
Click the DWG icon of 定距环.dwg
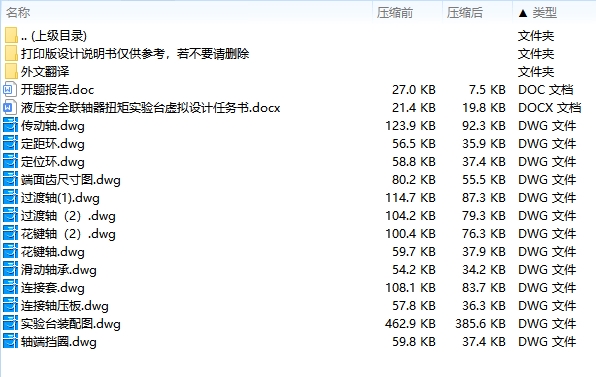coord(10,144)
